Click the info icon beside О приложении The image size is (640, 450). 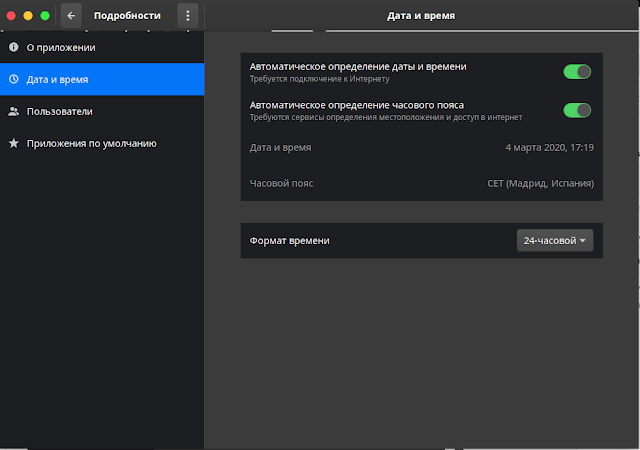(14, 47)
